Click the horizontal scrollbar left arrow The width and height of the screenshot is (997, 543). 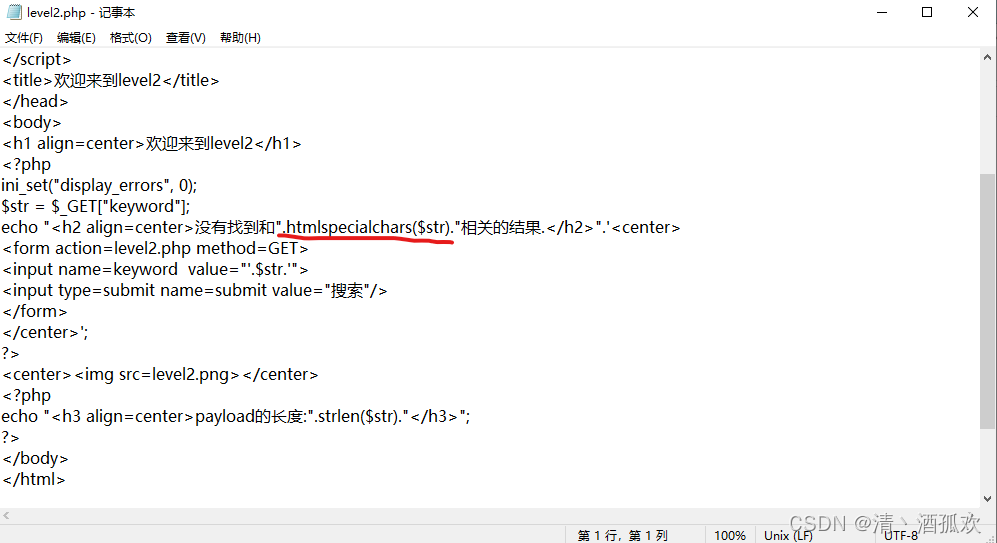point(6,516)
